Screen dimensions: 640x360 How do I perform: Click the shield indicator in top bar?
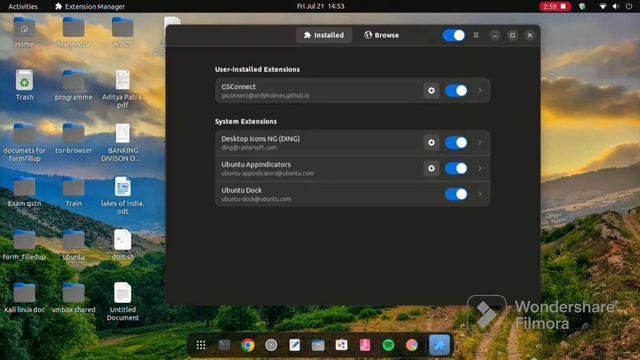coord(582,6)
